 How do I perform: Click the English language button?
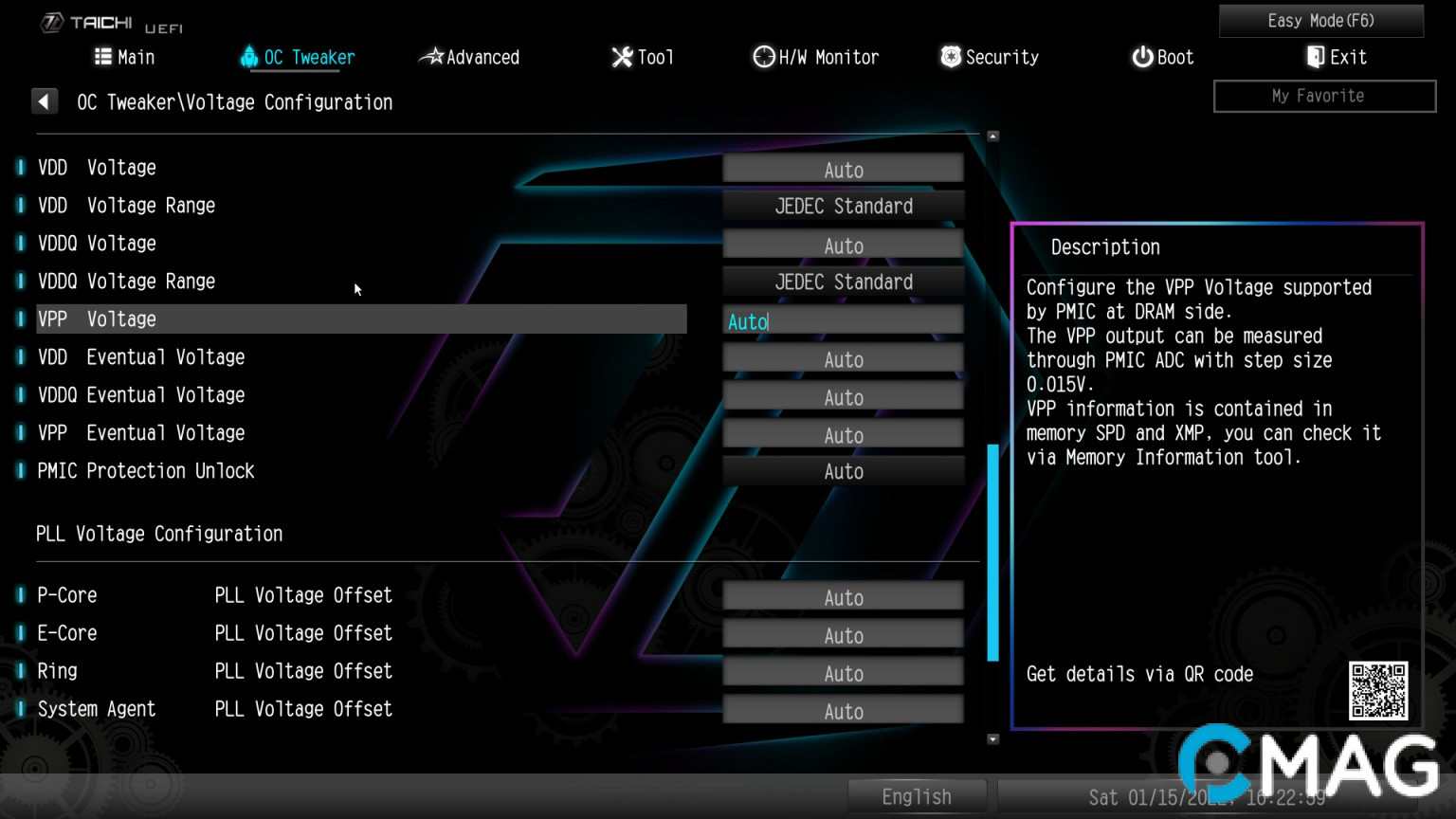coord(916,796)
